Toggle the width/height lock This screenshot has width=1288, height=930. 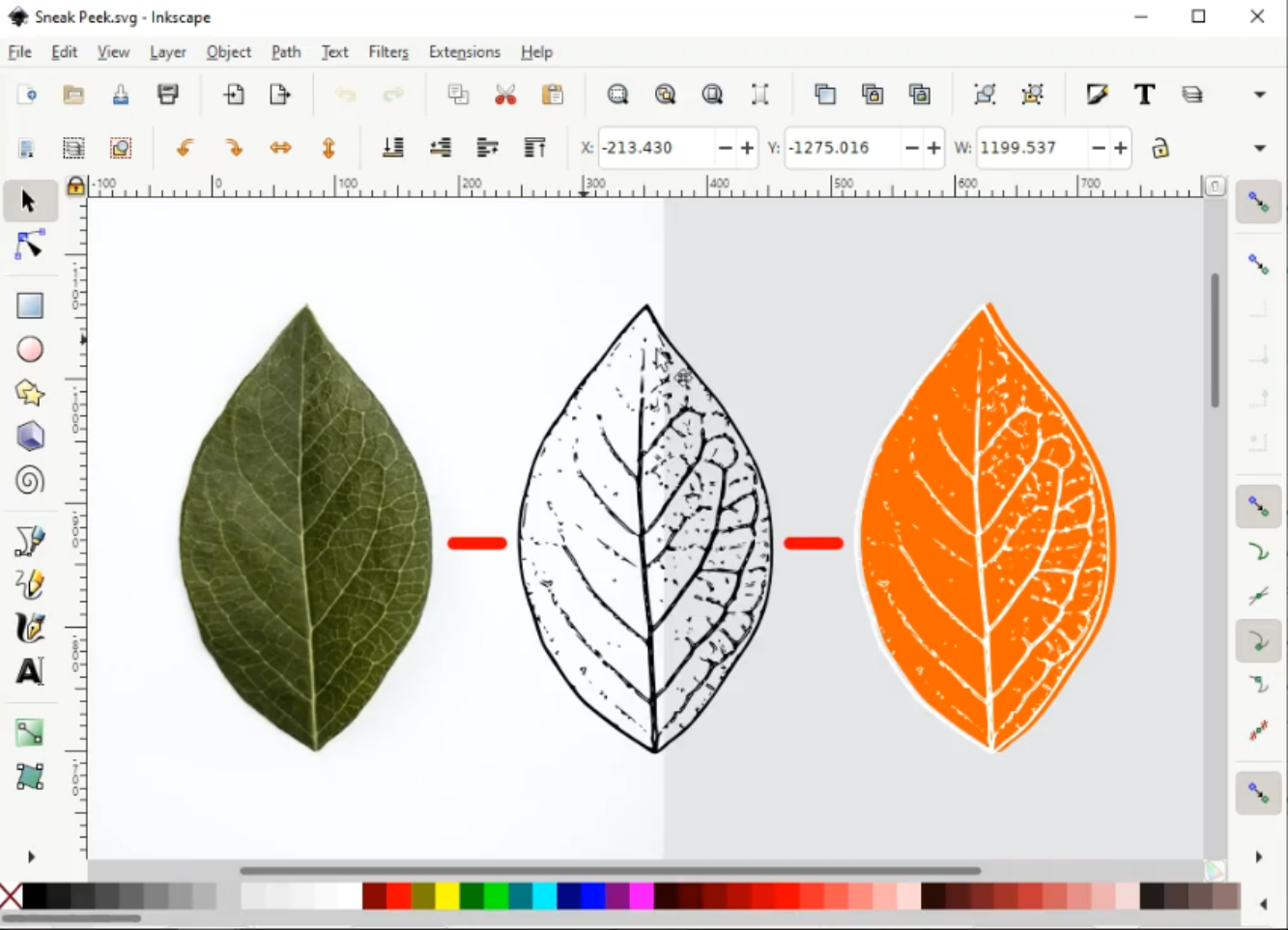[x=1160, y=148]
